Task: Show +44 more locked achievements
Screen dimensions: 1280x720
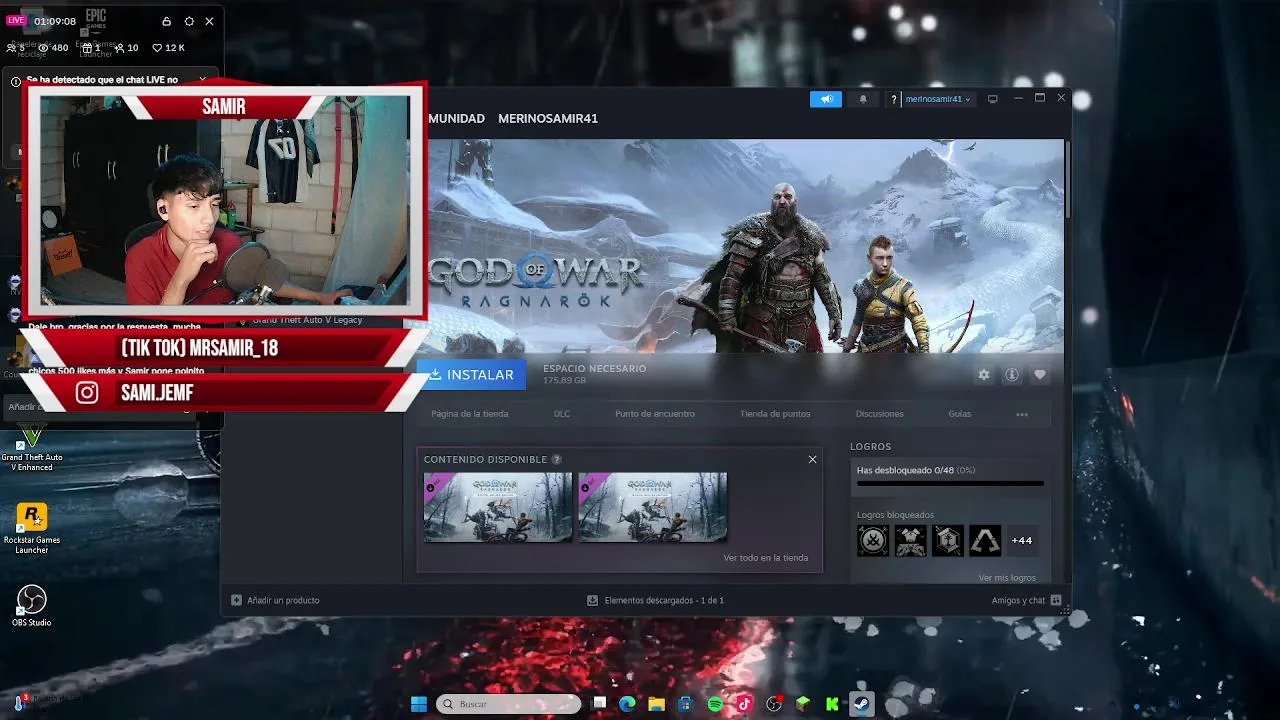Action: (1022, 541)
